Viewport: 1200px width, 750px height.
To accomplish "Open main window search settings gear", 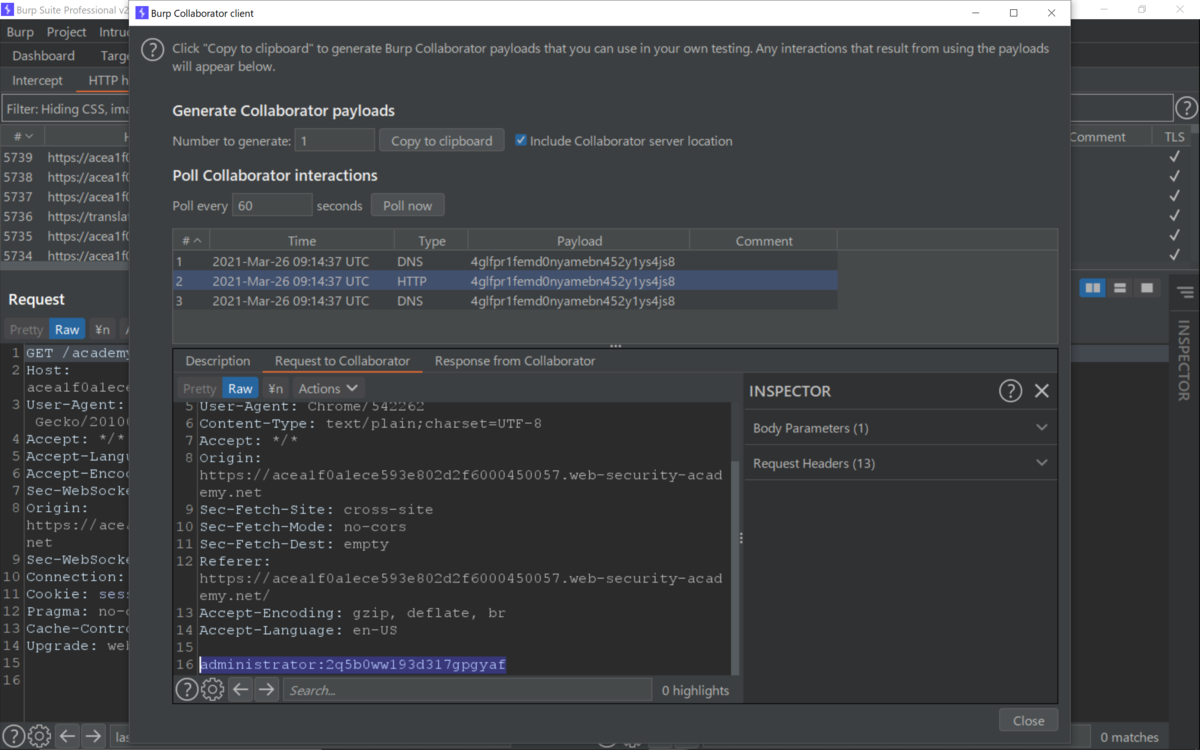I will click(x=39, y=736).
